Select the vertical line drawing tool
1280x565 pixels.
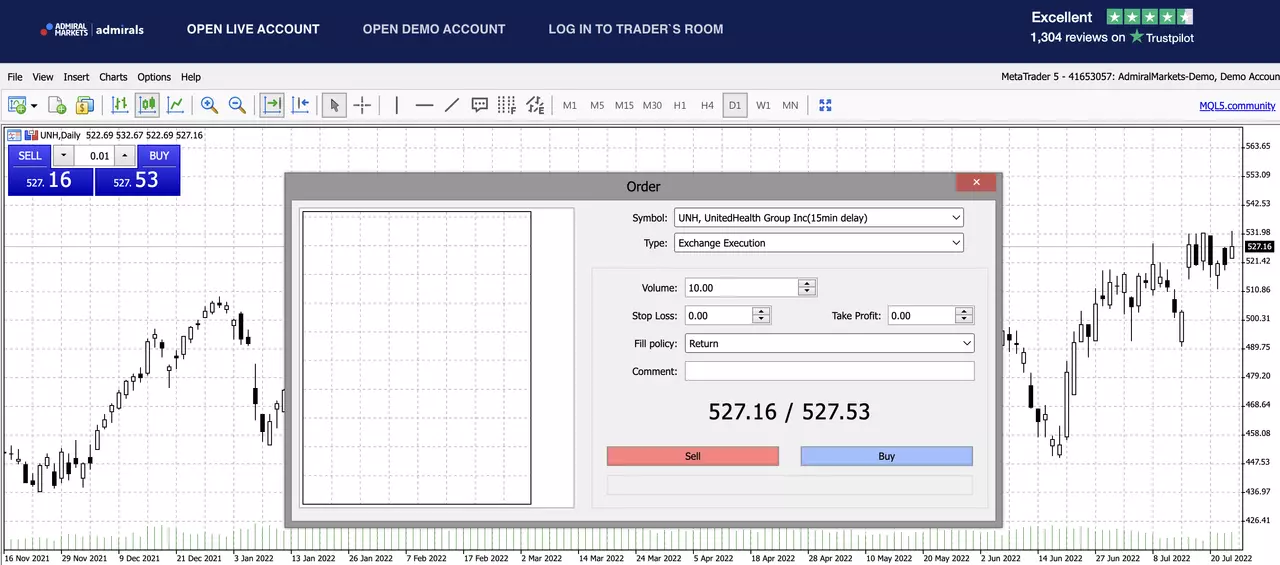pyautogui.click(x=397, y=104)
